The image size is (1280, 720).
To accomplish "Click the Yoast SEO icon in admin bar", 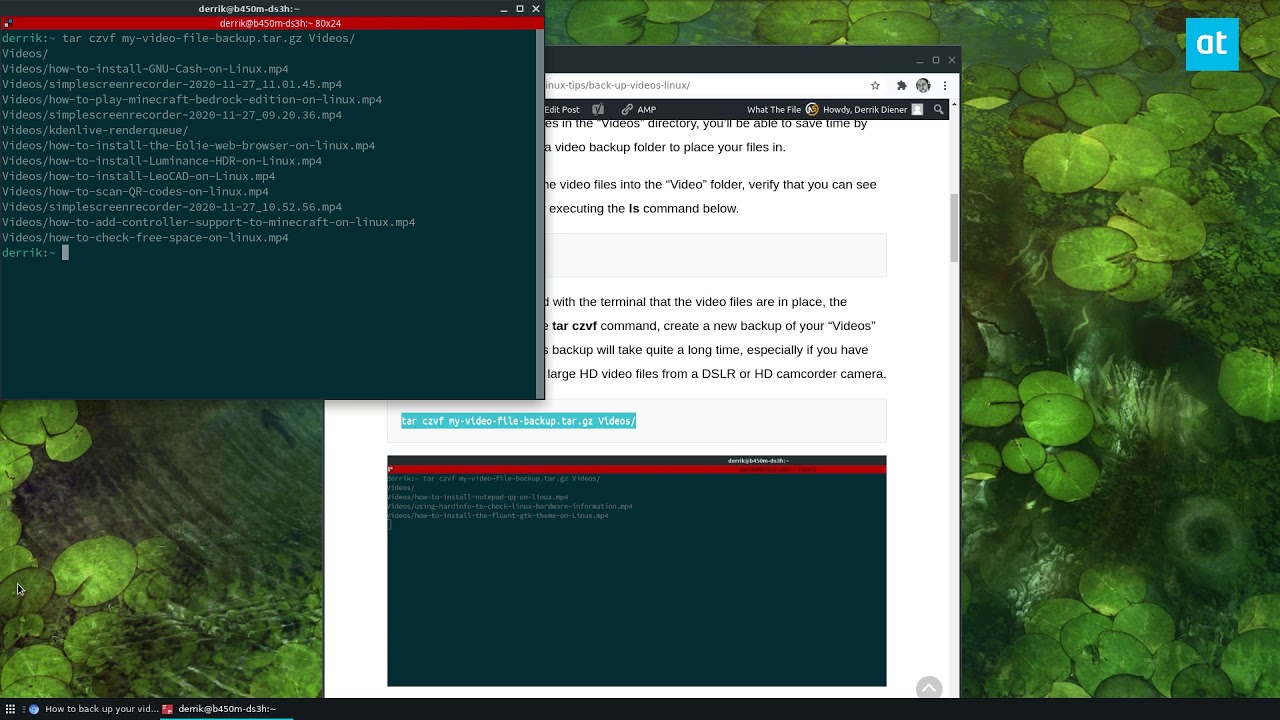I will click(x=598, y=109).
